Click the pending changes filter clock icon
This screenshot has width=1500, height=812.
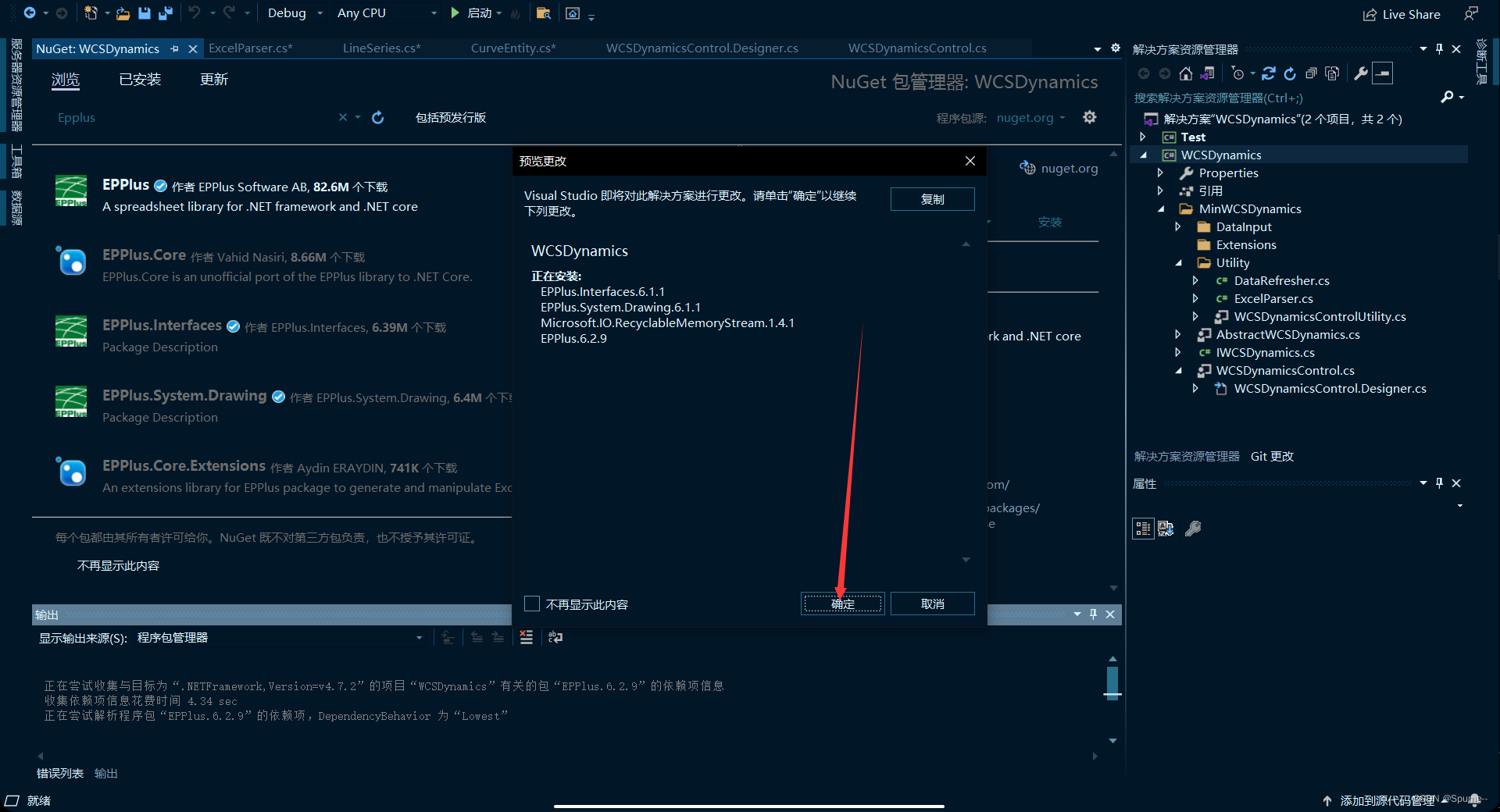[1237, 73]
